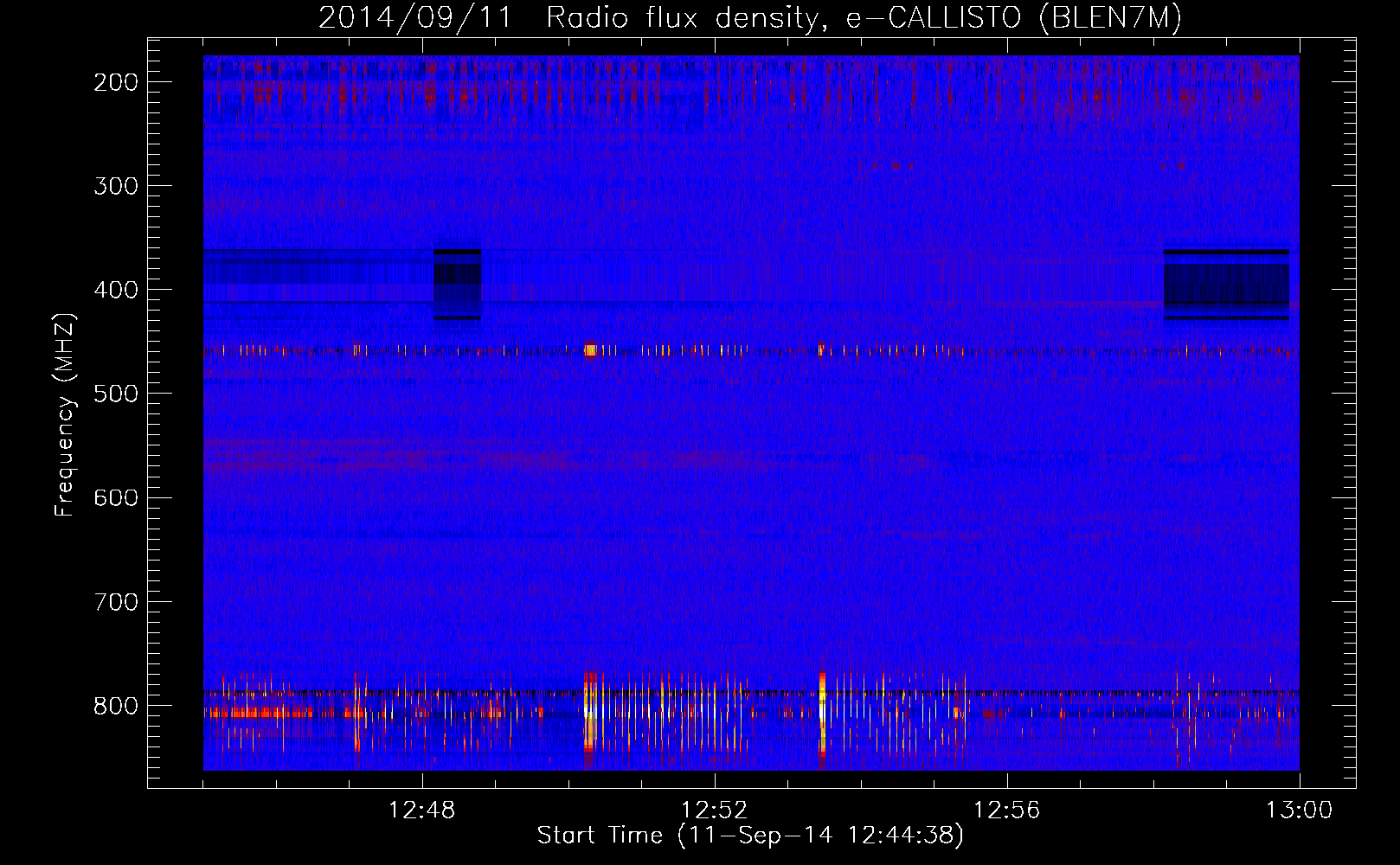This screenshot has width=1400, height=865.
Task: Click the 400 frequency tick label
Action: [x=116, y=290]
